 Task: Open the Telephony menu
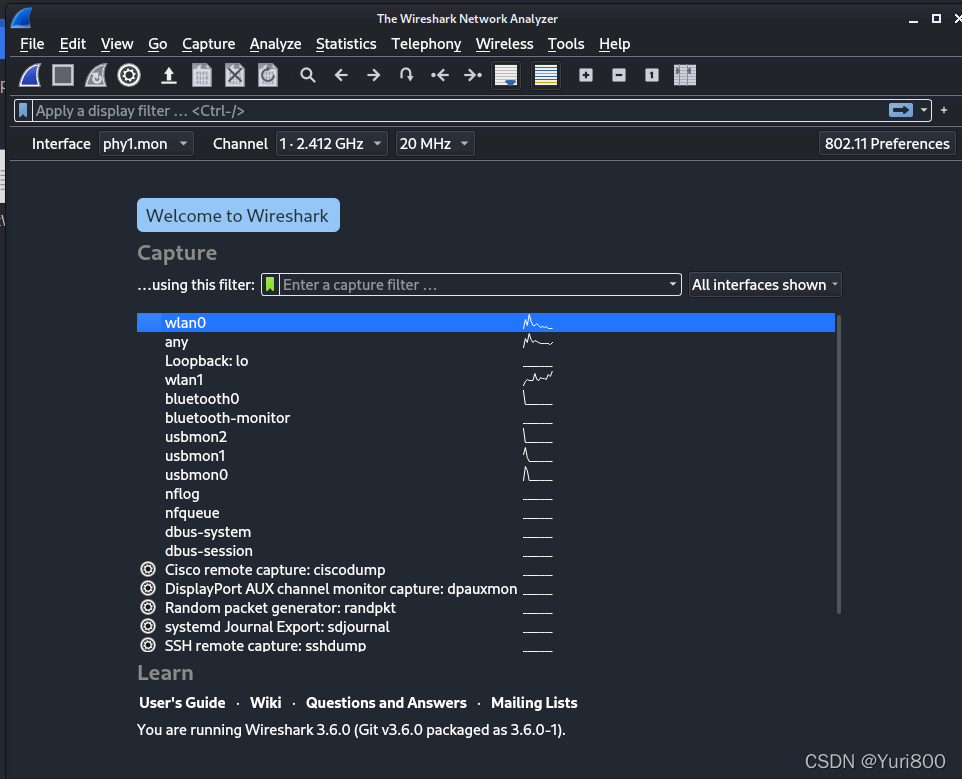pyautogui.click(x=426, y=44)
